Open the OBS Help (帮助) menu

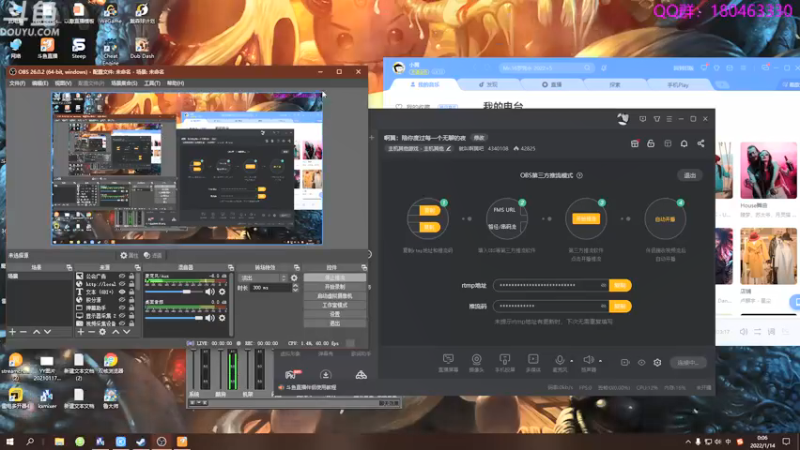(175, 83)
